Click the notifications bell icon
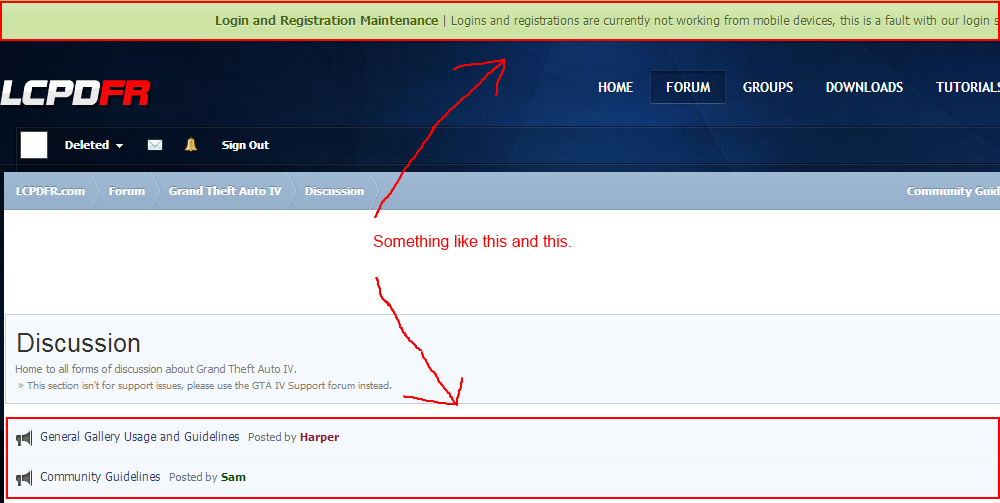 191,145
